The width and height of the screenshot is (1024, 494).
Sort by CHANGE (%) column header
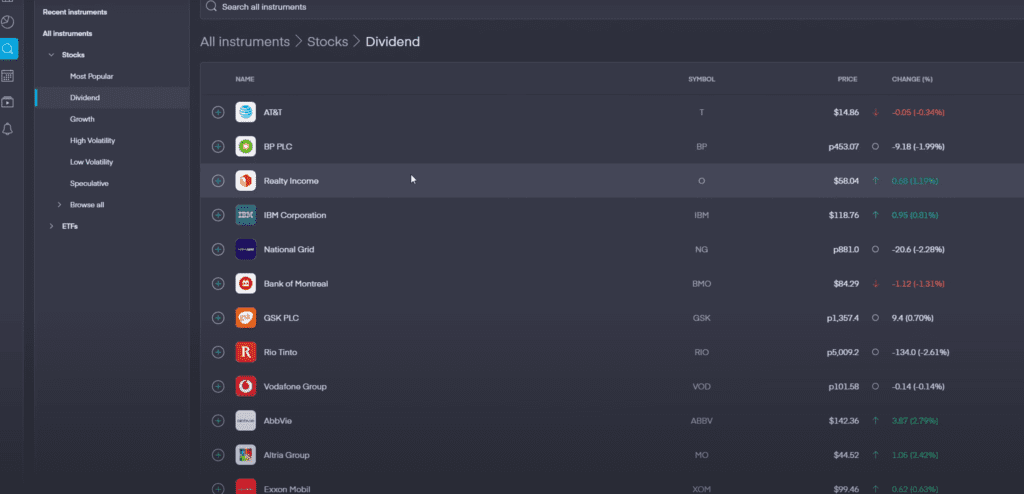(x=912, y=79)
